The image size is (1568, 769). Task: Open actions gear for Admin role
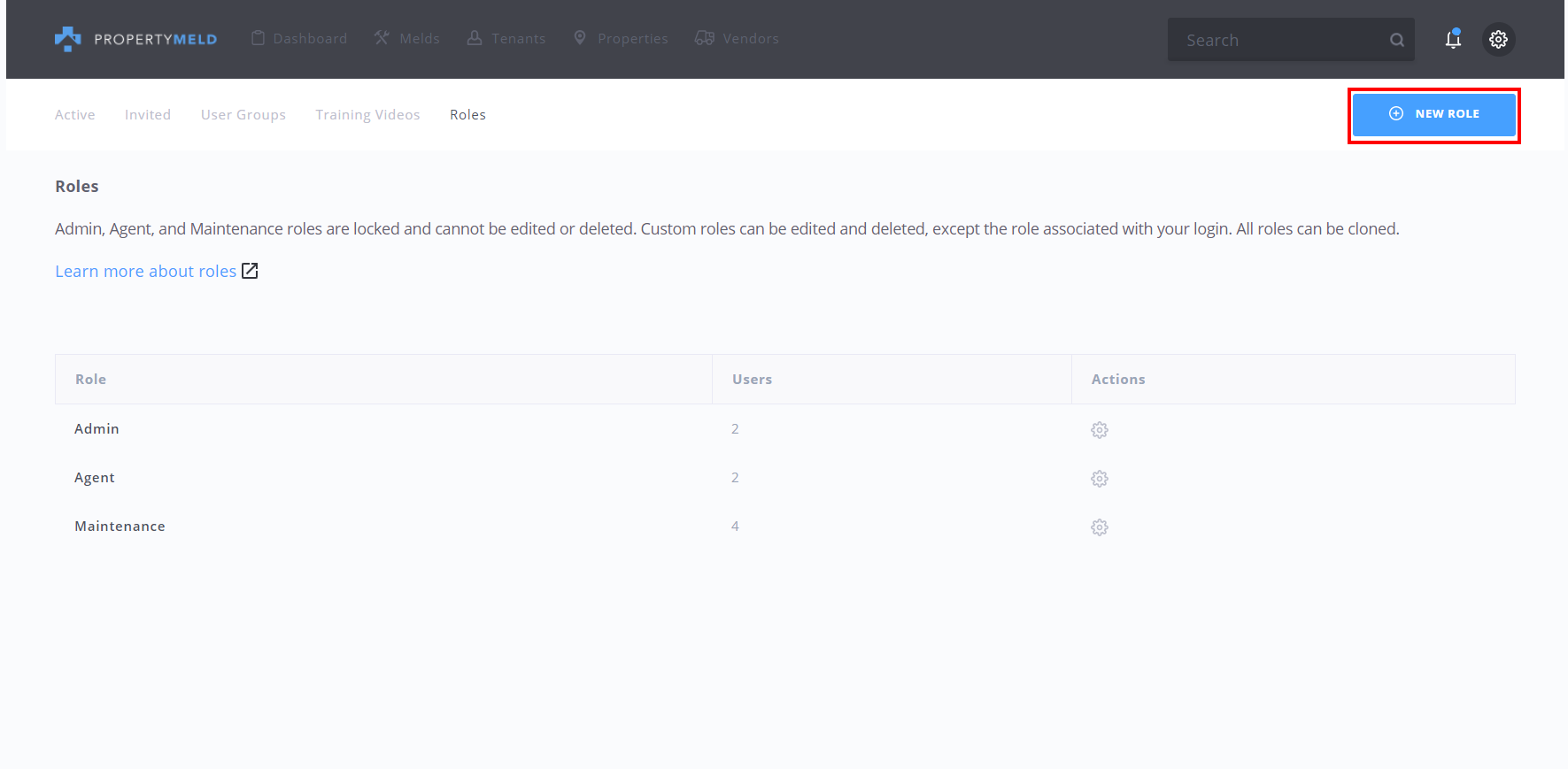pyautogui.click(x=1100, y=430)
